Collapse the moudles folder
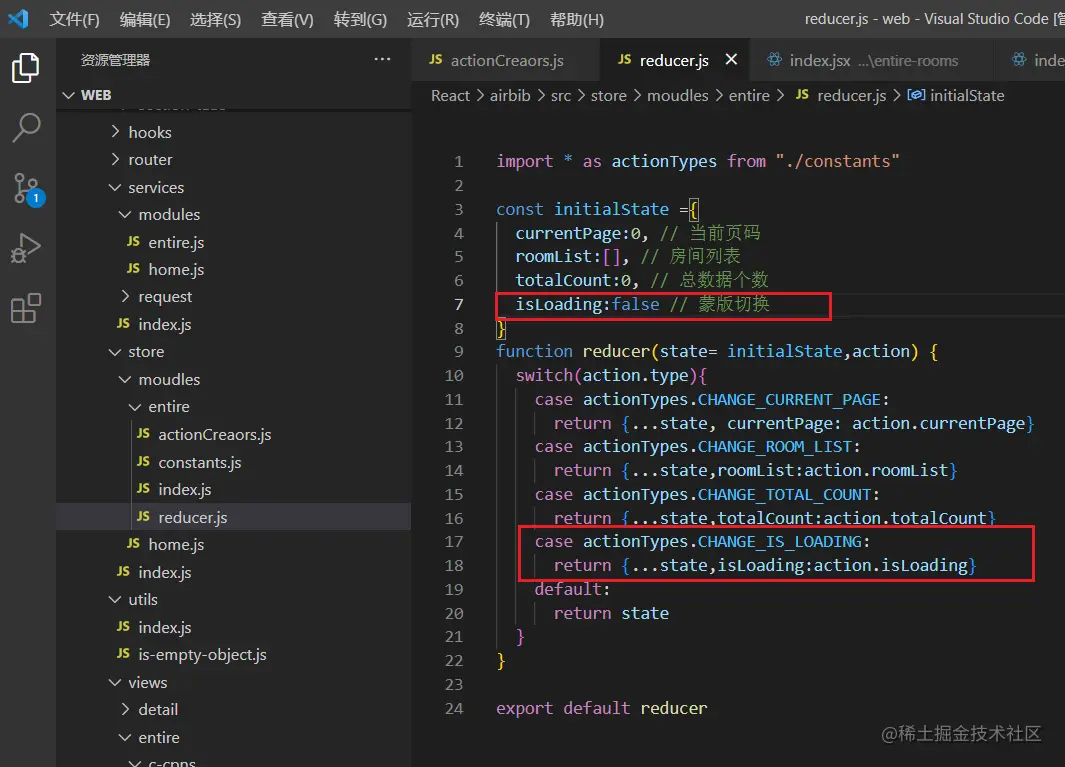The width and height of the screenshot is (1065, 767). point(125,379)
